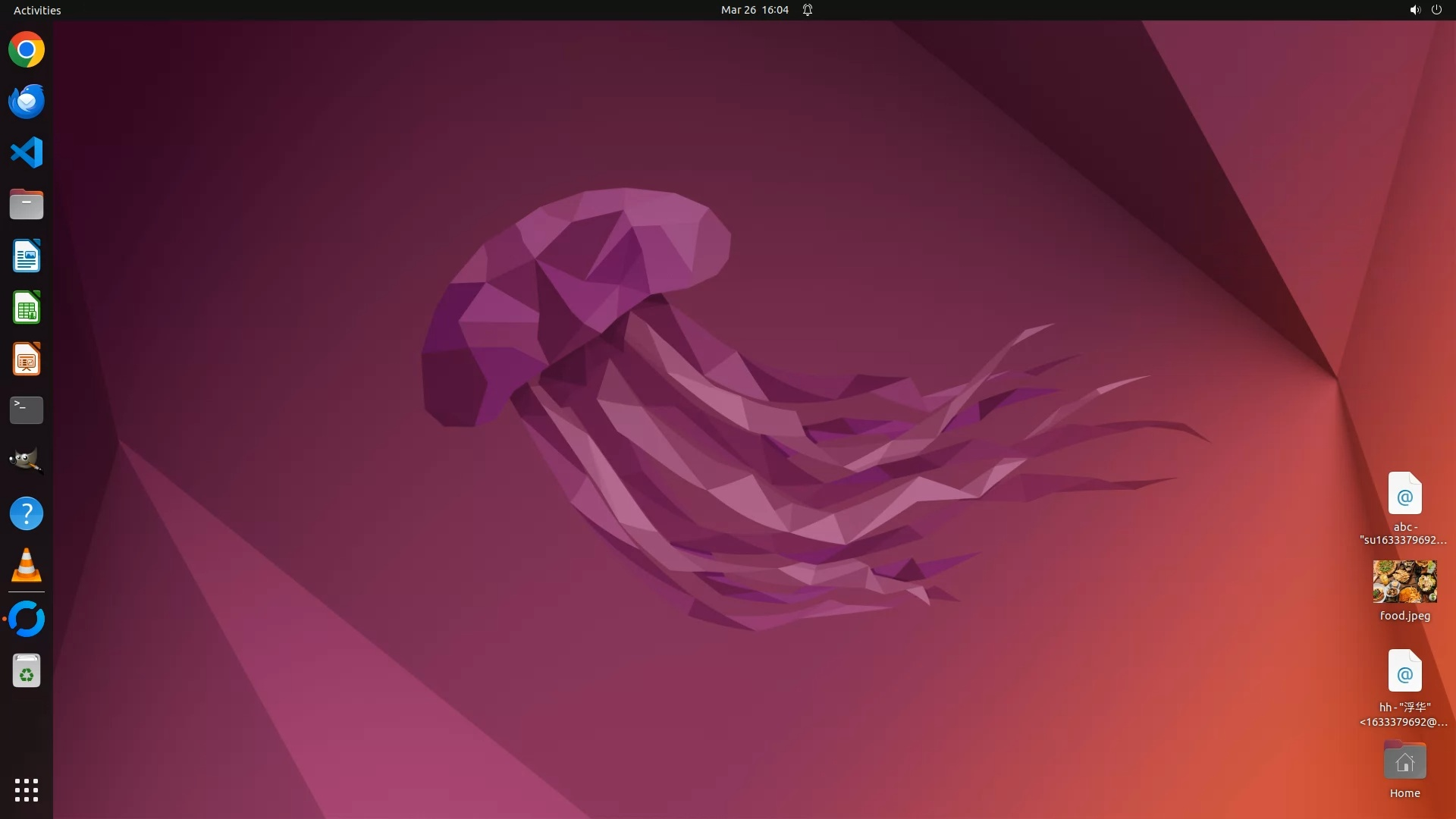Open the date and time menu
This screenshot has width=1456, height=819.
[x=754, y=10]
